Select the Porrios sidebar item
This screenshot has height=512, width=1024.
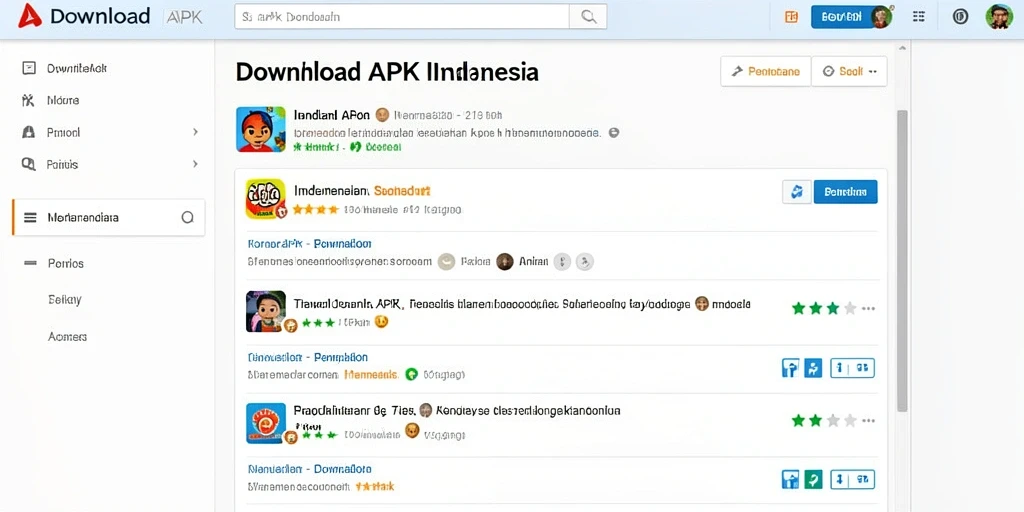[66, 264]
